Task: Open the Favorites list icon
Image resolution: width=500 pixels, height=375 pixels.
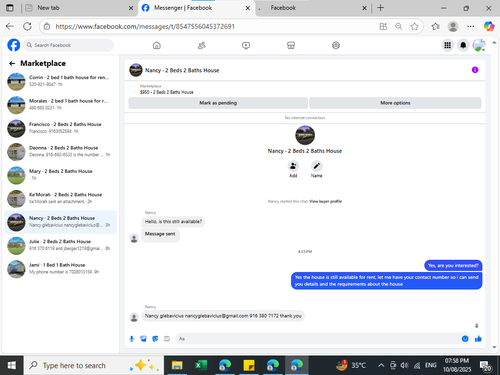Action: 435,26
